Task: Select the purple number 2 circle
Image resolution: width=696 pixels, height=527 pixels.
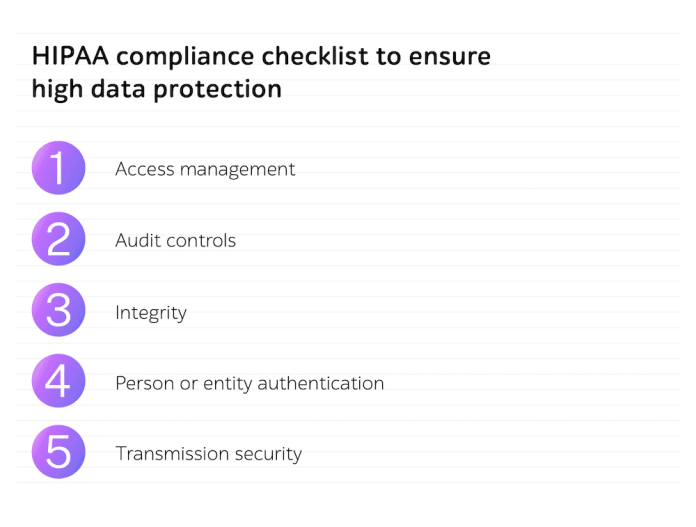Action: 59,239
